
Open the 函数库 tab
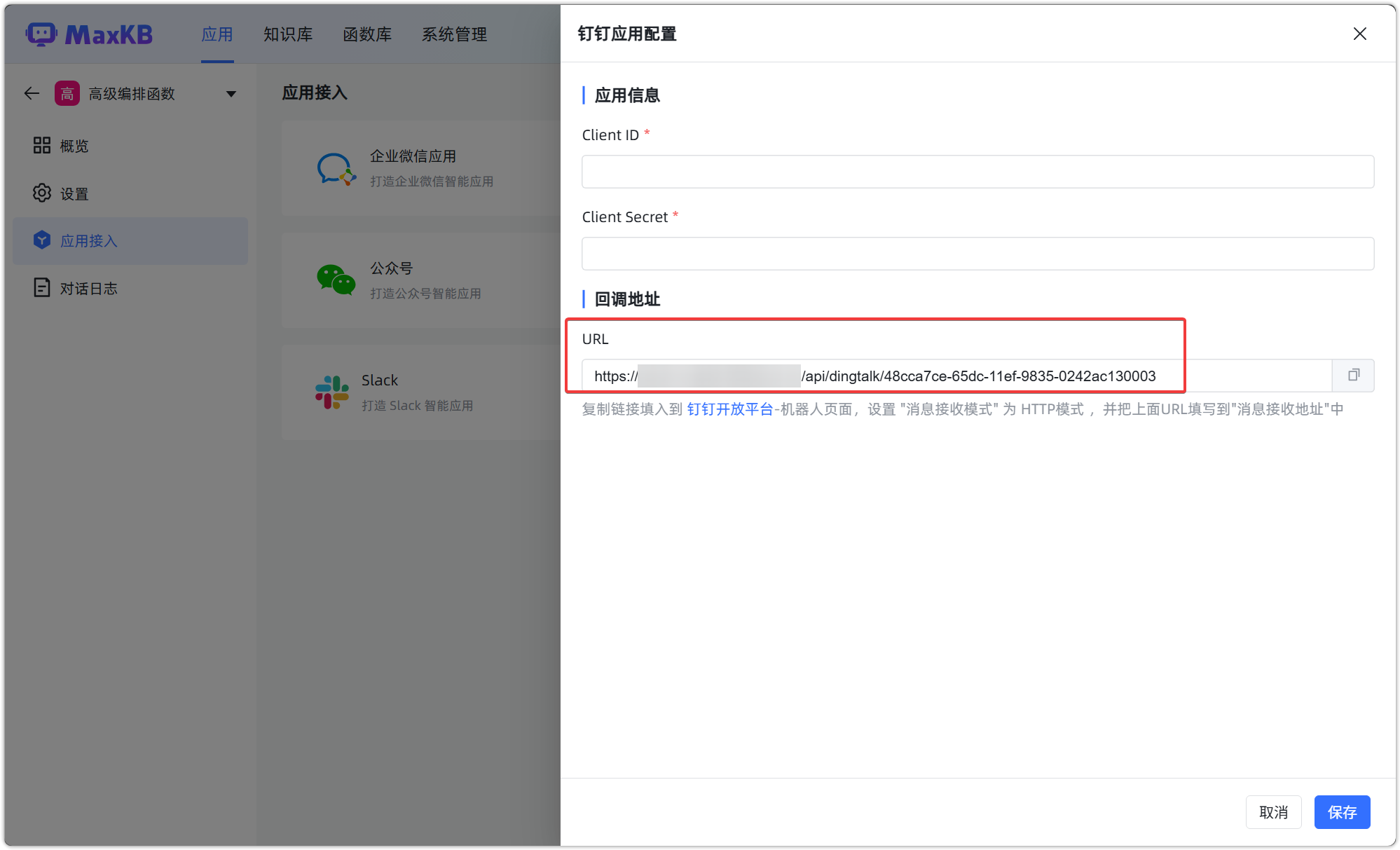[x=367, y=34]
